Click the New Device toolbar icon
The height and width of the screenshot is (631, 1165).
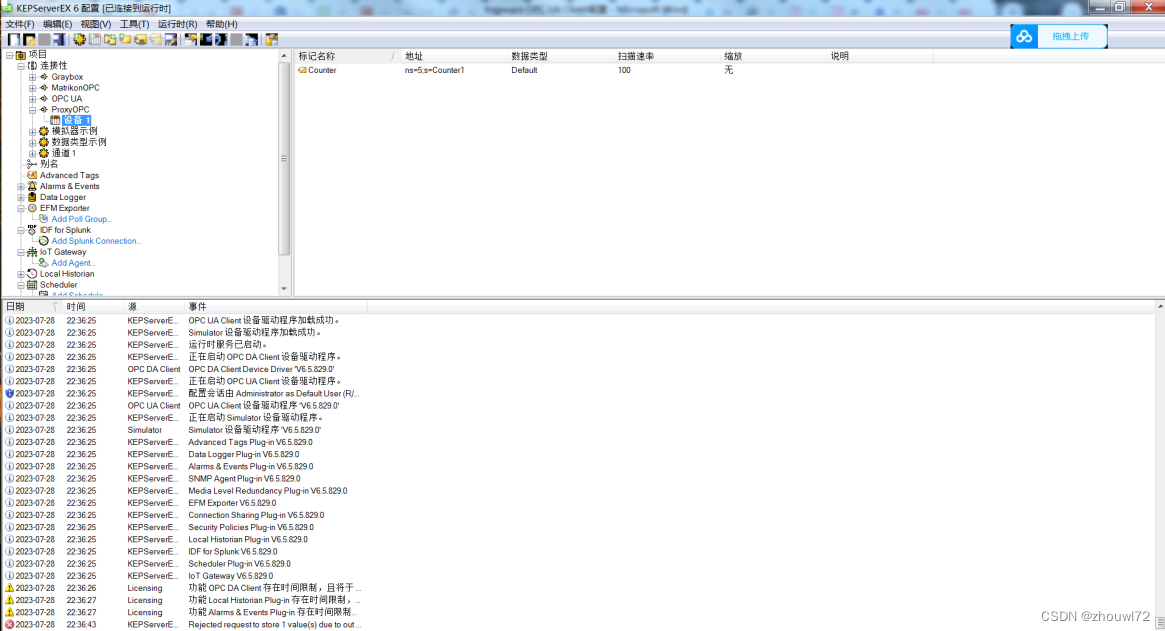tap(95, 38)
